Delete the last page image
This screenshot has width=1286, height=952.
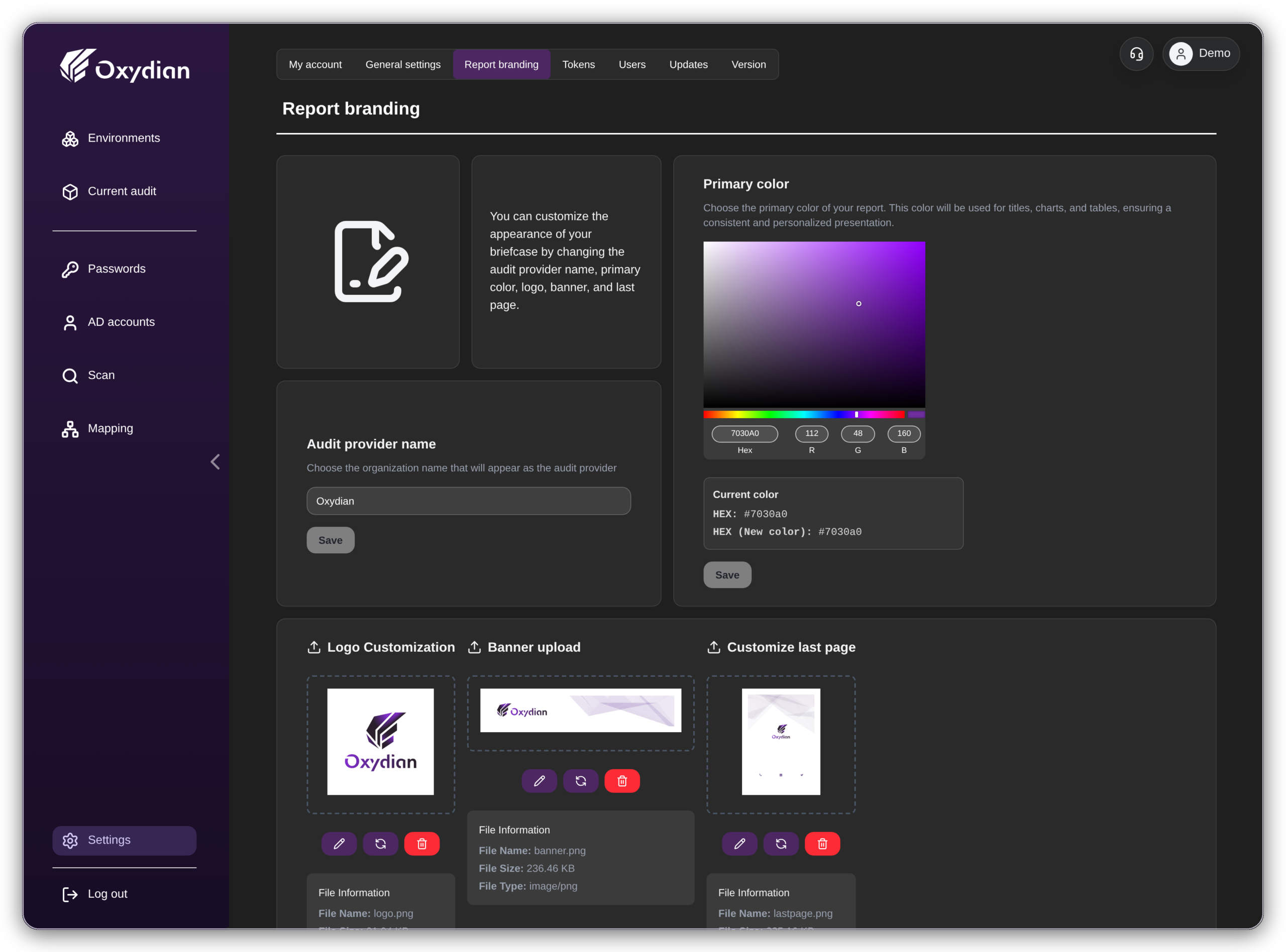tap(822, 844)
